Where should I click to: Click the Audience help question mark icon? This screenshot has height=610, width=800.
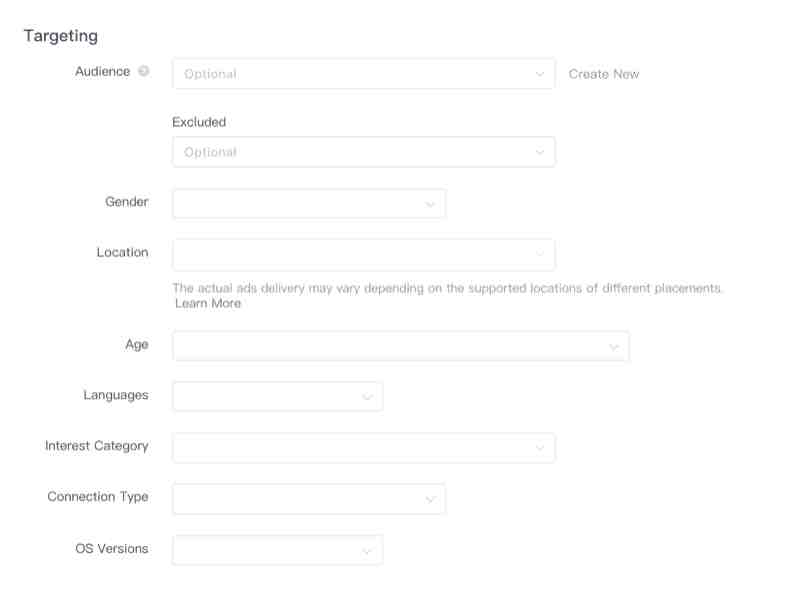pyautogui.click(x=144, y=72)
